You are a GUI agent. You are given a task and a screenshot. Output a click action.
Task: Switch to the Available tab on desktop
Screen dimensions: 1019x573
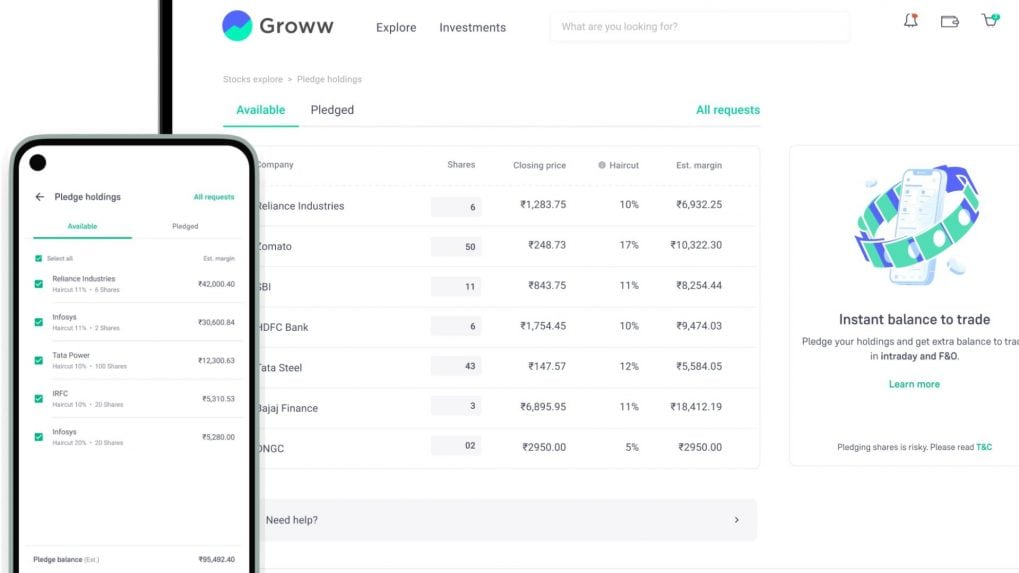point(261,110)
